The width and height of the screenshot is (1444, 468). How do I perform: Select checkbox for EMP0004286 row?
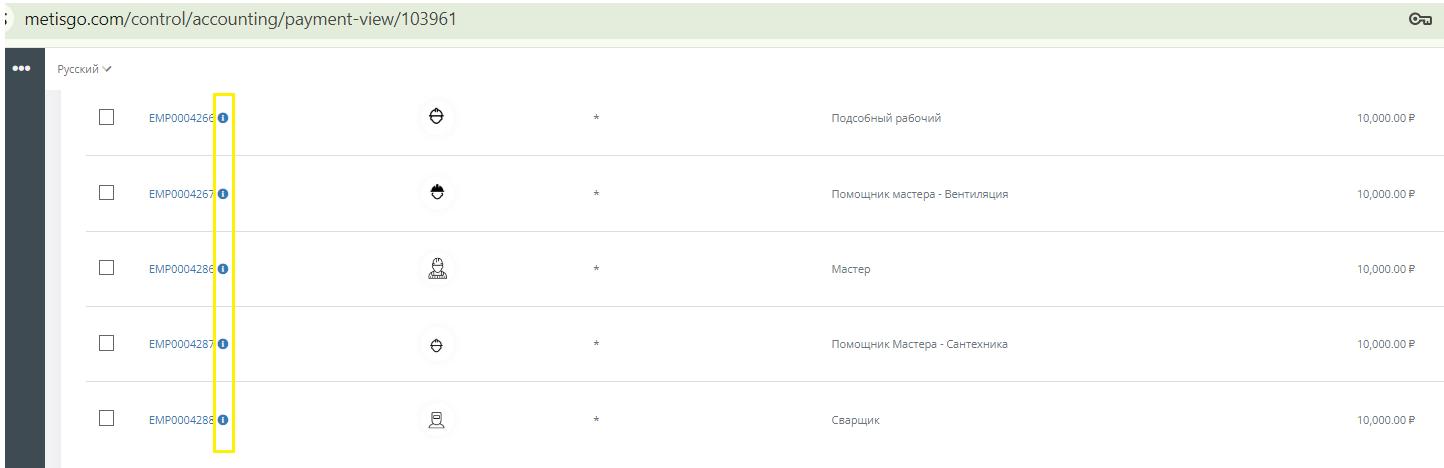106,268
